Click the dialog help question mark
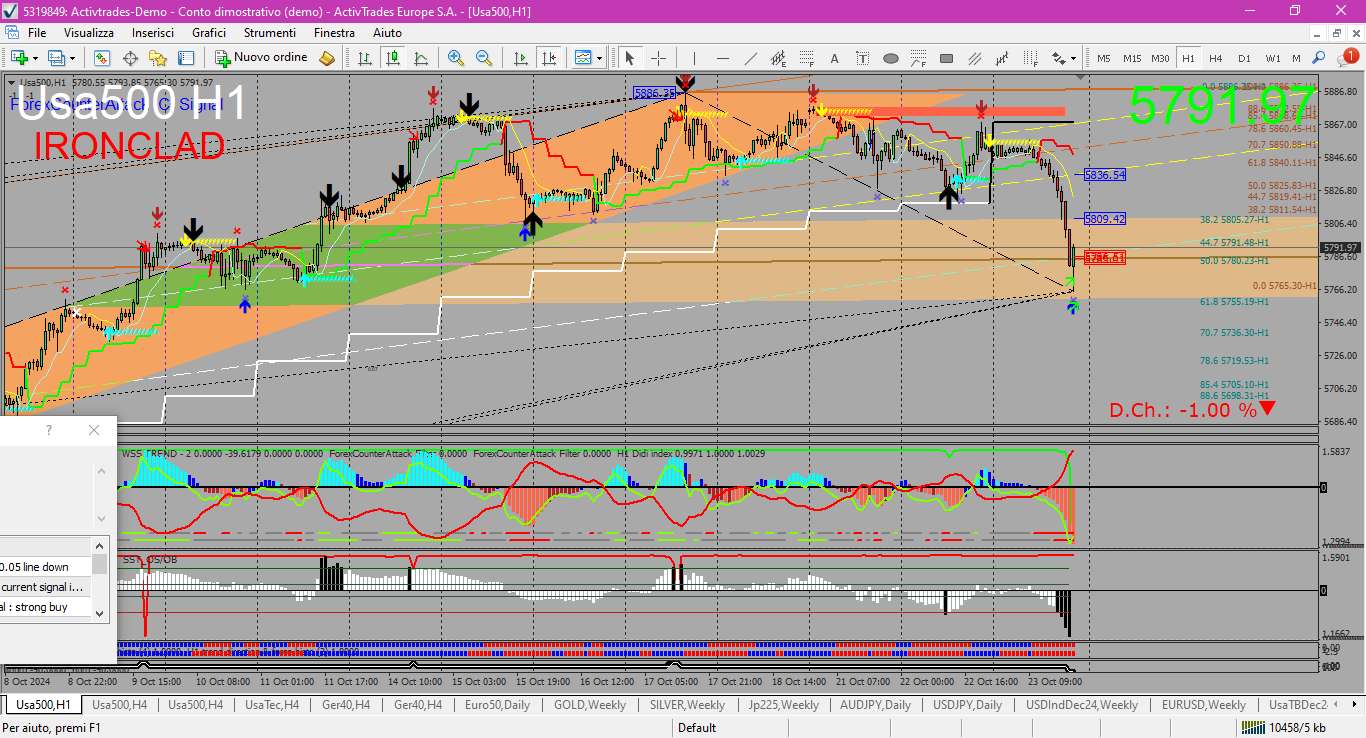 pos(49,430)
